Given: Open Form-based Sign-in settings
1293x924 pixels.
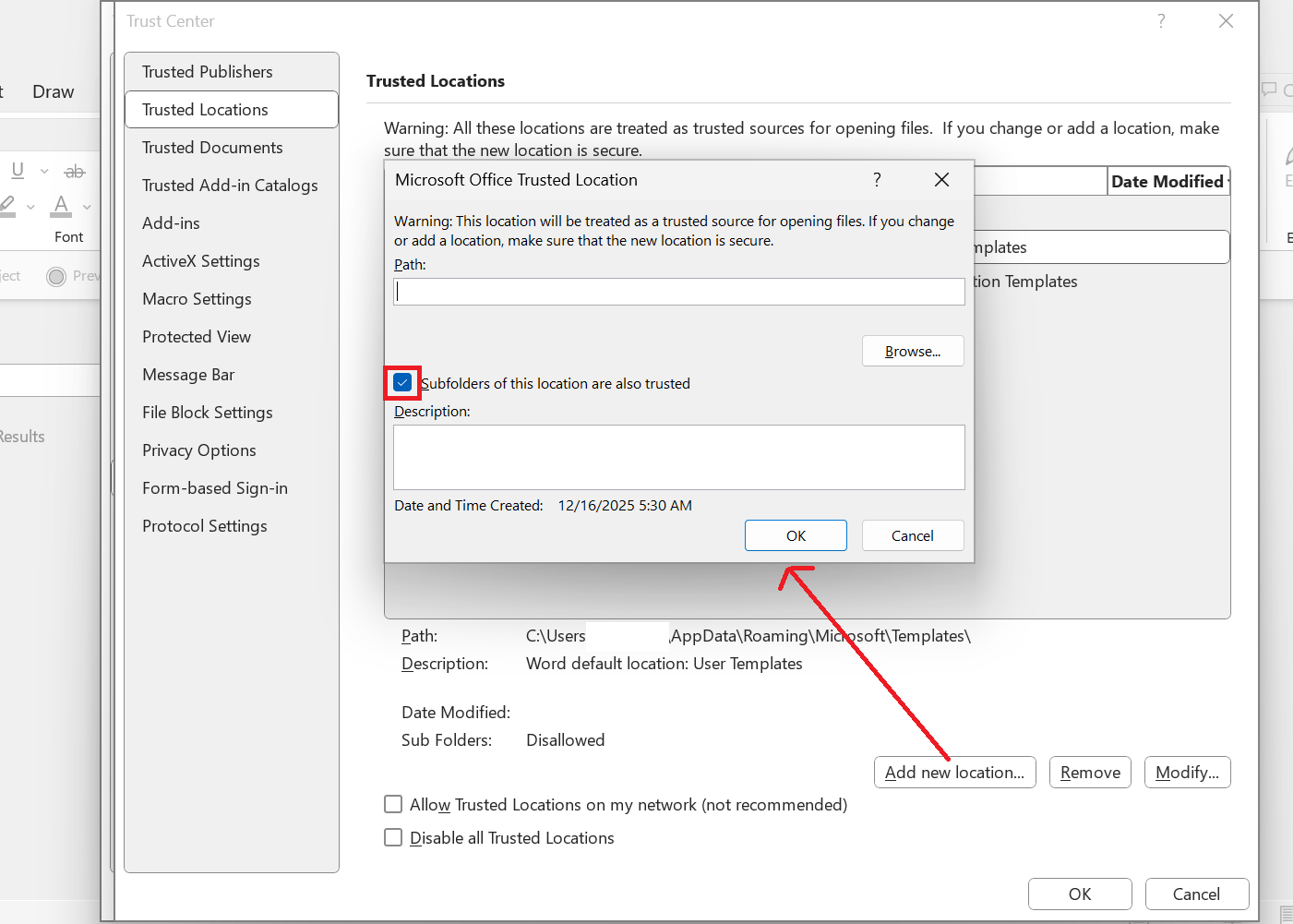Looking at the screenshot, I should click(232, 488).
